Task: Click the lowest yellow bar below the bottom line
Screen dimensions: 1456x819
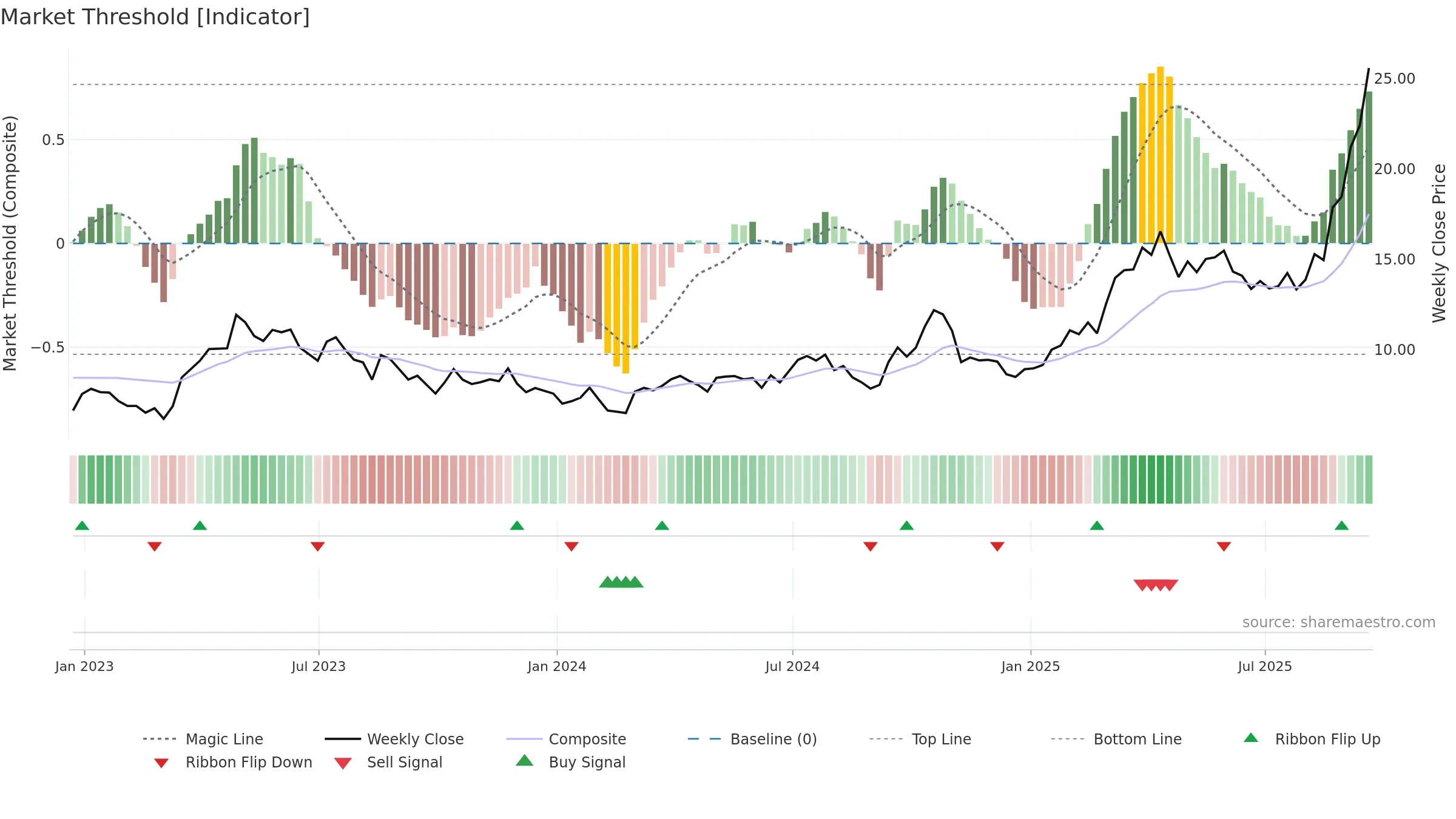Action: point(625,308)
